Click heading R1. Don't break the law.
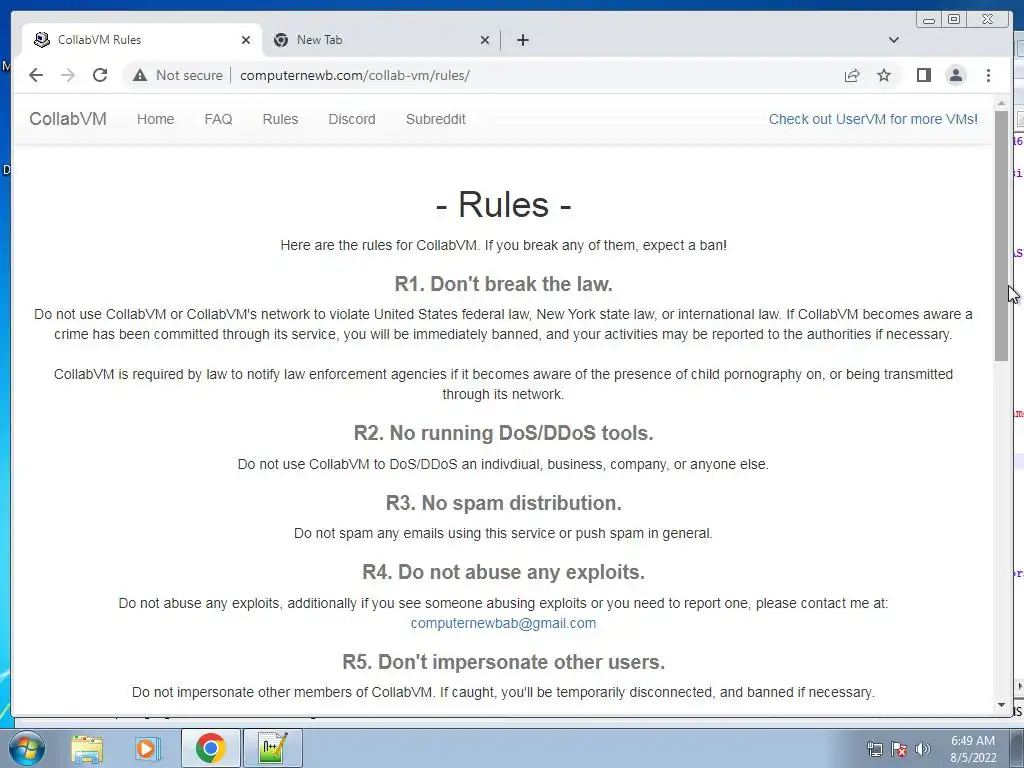 [x=504, y=284]
